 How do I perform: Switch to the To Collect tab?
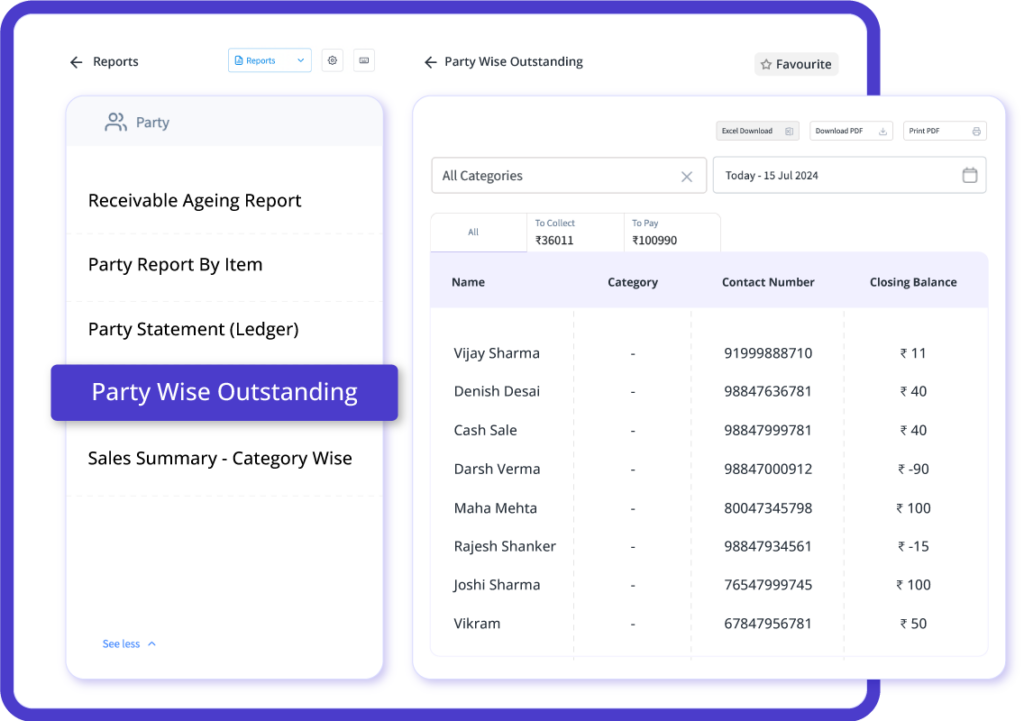point(574,232)
